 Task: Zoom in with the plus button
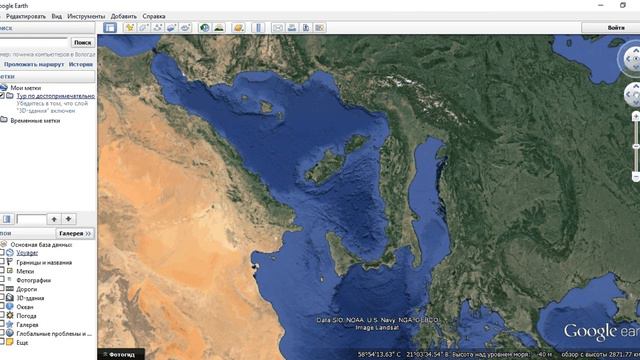636,116
